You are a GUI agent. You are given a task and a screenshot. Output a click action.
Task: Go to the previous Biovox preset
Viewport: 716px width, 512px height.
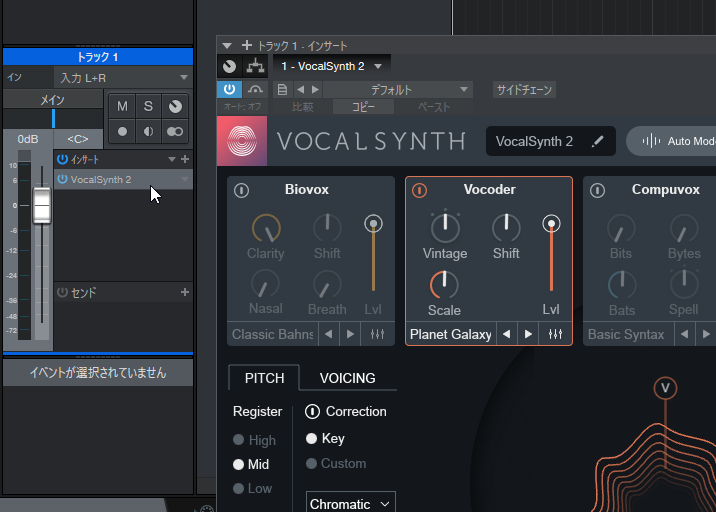[330, 334]
